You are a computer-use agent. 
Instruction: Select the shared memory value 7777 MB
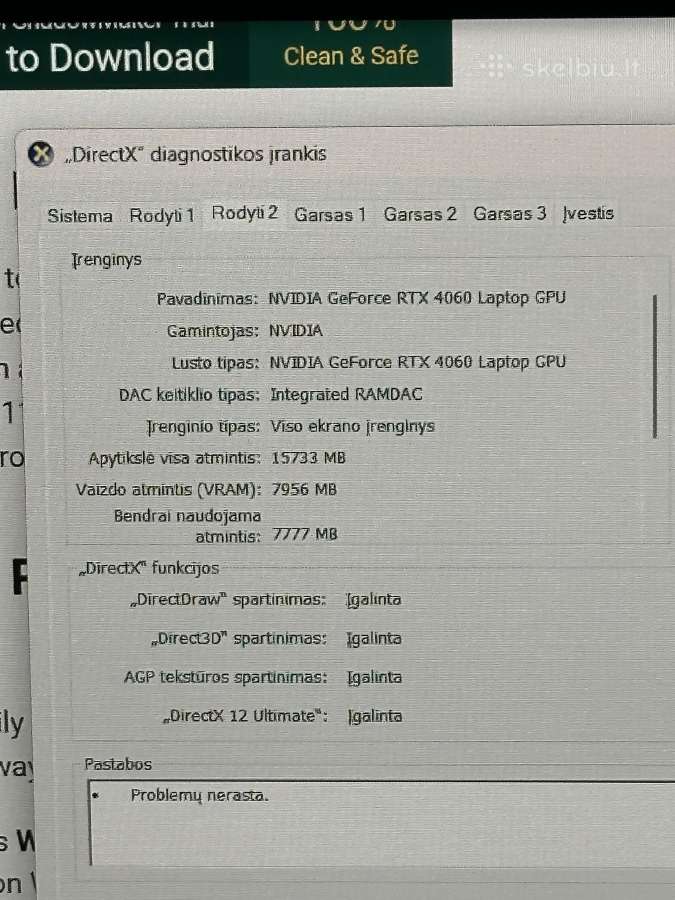(305, 534)
